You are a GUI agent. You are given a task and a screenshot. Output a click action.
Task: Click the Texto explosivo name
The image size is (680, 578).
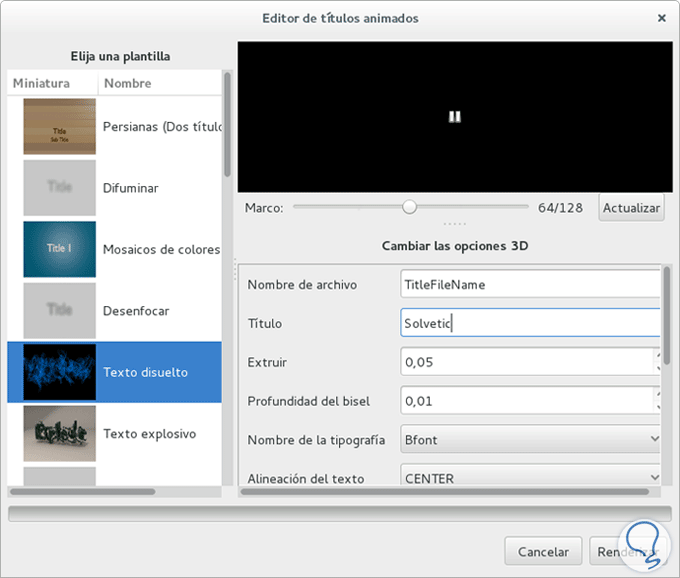tap(149, 434)
